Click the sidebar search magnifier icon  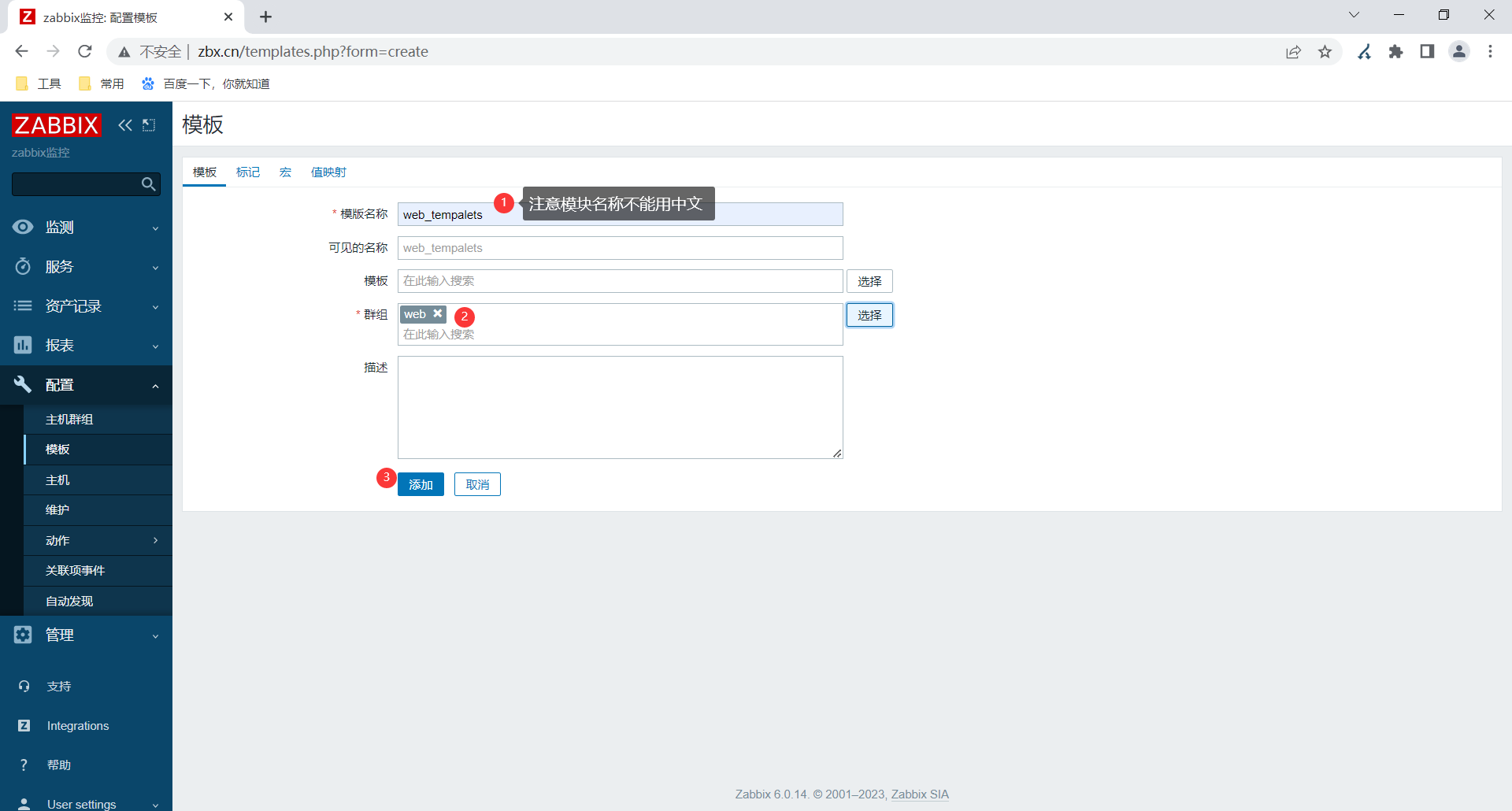pyautogui.click(x=148, y=184)
